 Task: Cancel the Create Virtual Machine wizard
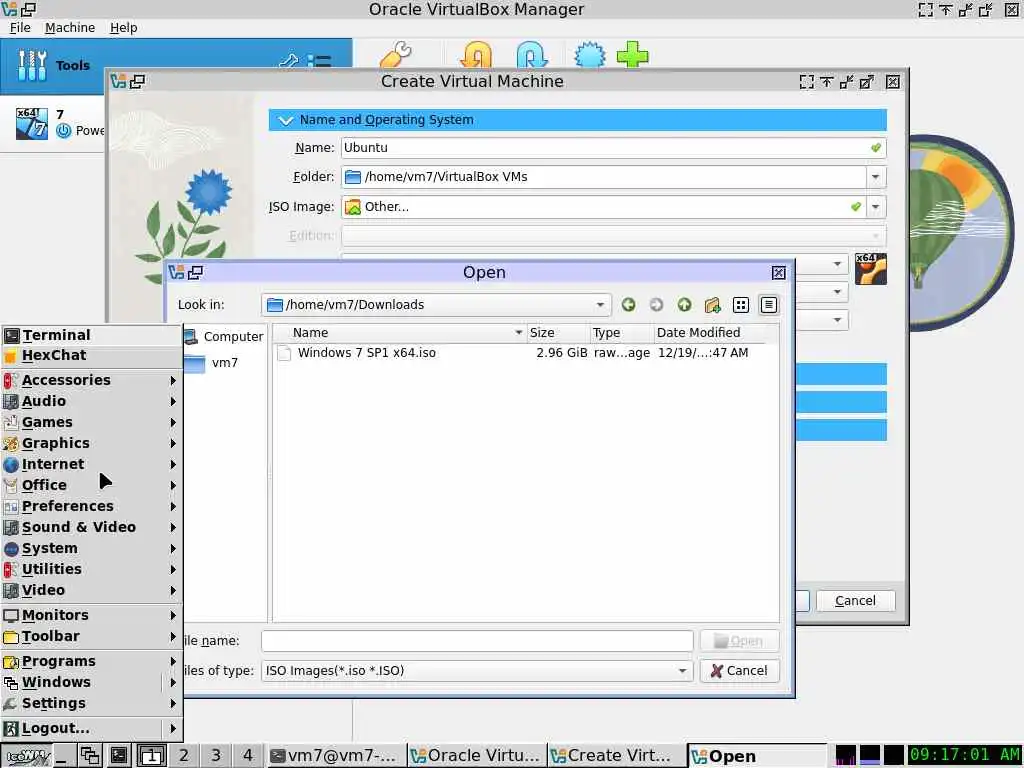tap(855, 601)
